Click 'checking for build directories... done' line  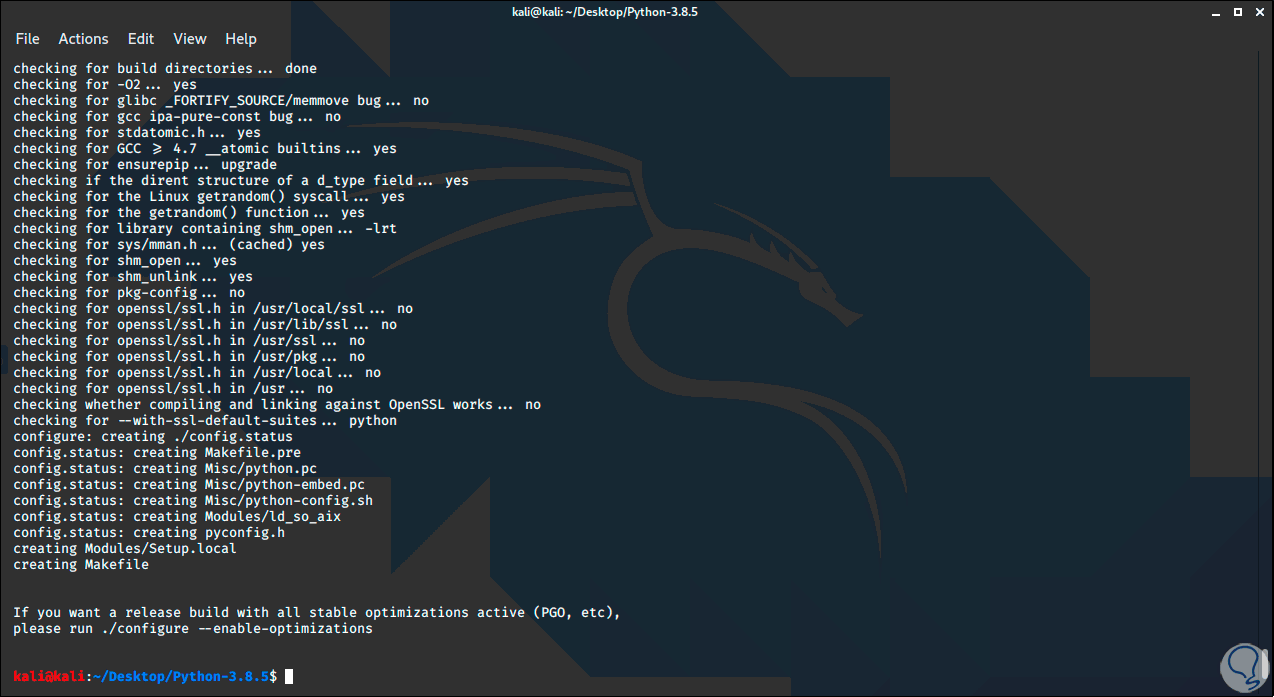coord(165,69)
